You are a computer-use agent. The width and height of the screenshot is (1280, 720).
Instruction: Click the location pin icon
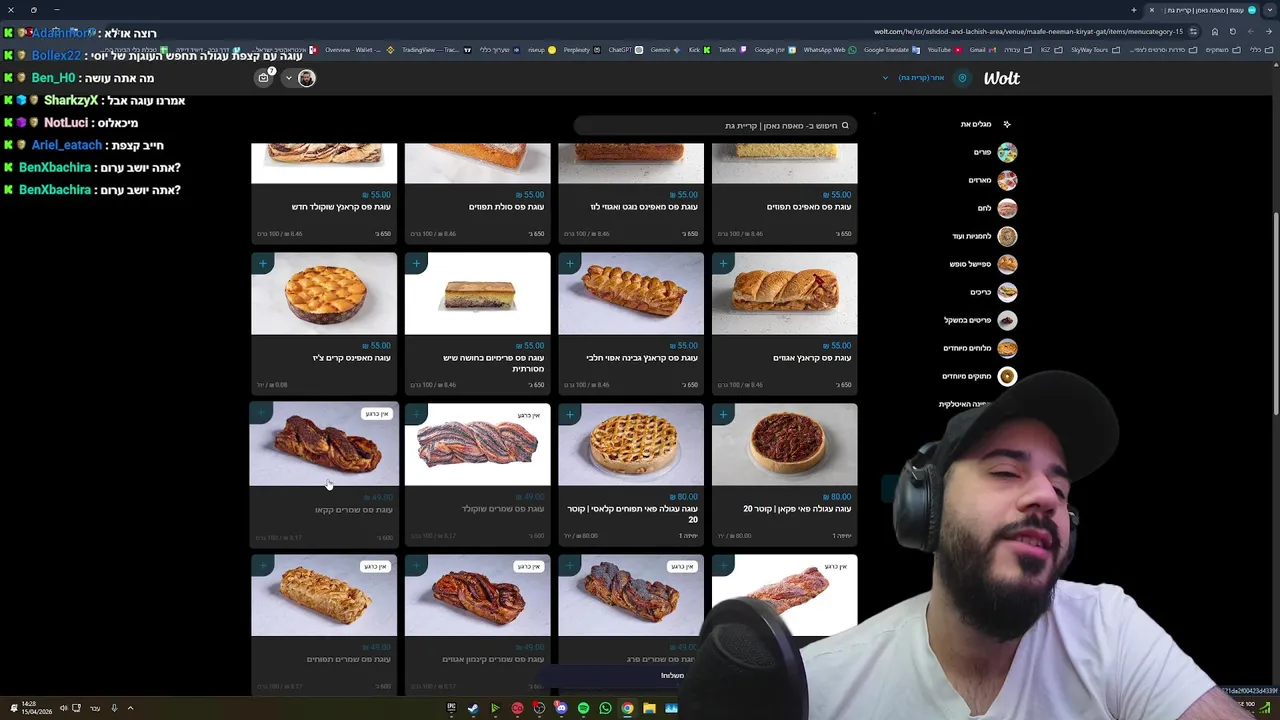pos(962,78)
